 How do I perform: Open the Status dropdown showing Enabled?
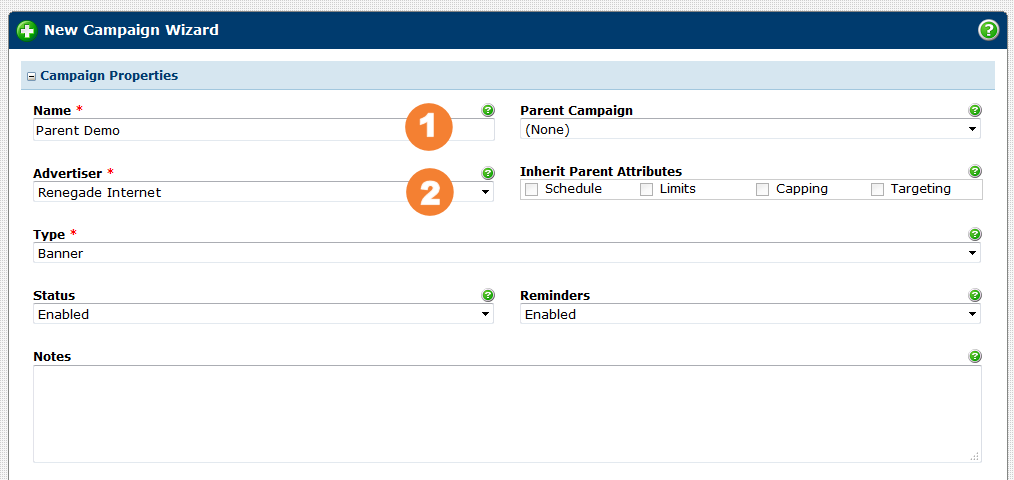pyautogui.click(x=263, y=314)
